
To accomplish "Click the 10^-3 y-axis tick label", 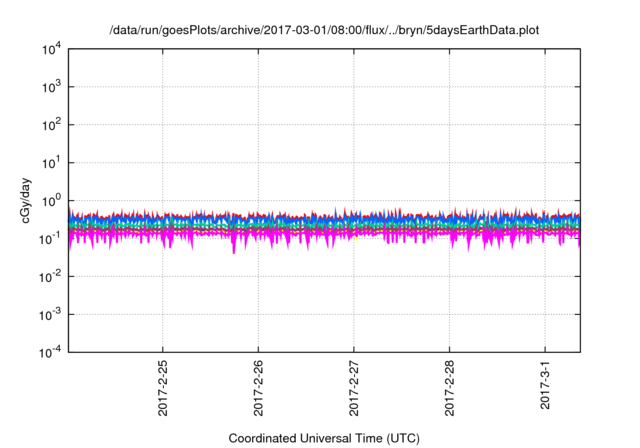I will (50, 315).
